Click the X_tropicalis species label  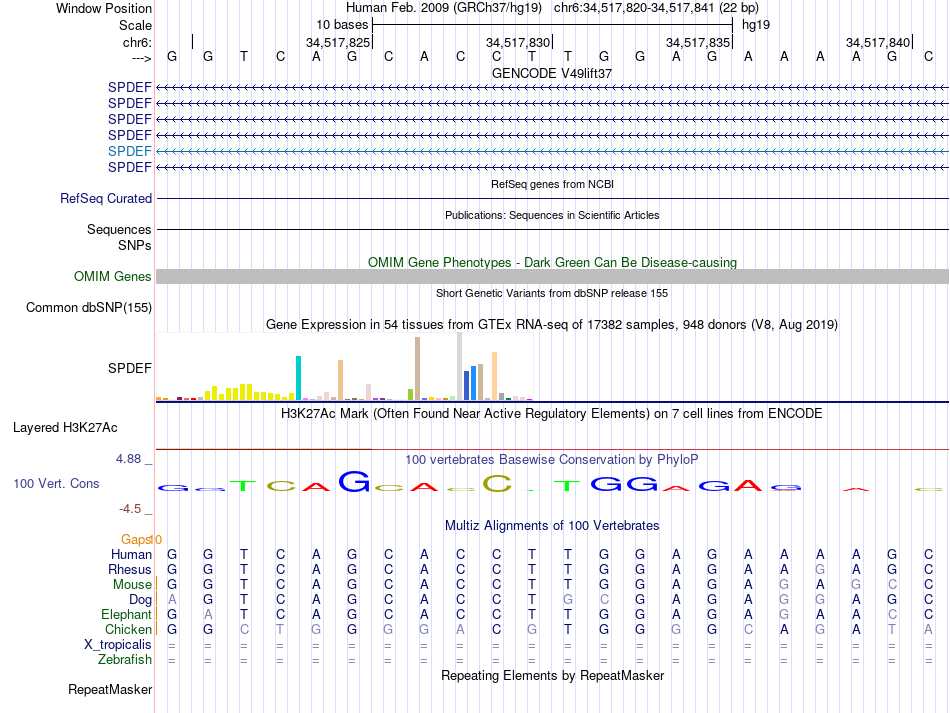[118, 645]
